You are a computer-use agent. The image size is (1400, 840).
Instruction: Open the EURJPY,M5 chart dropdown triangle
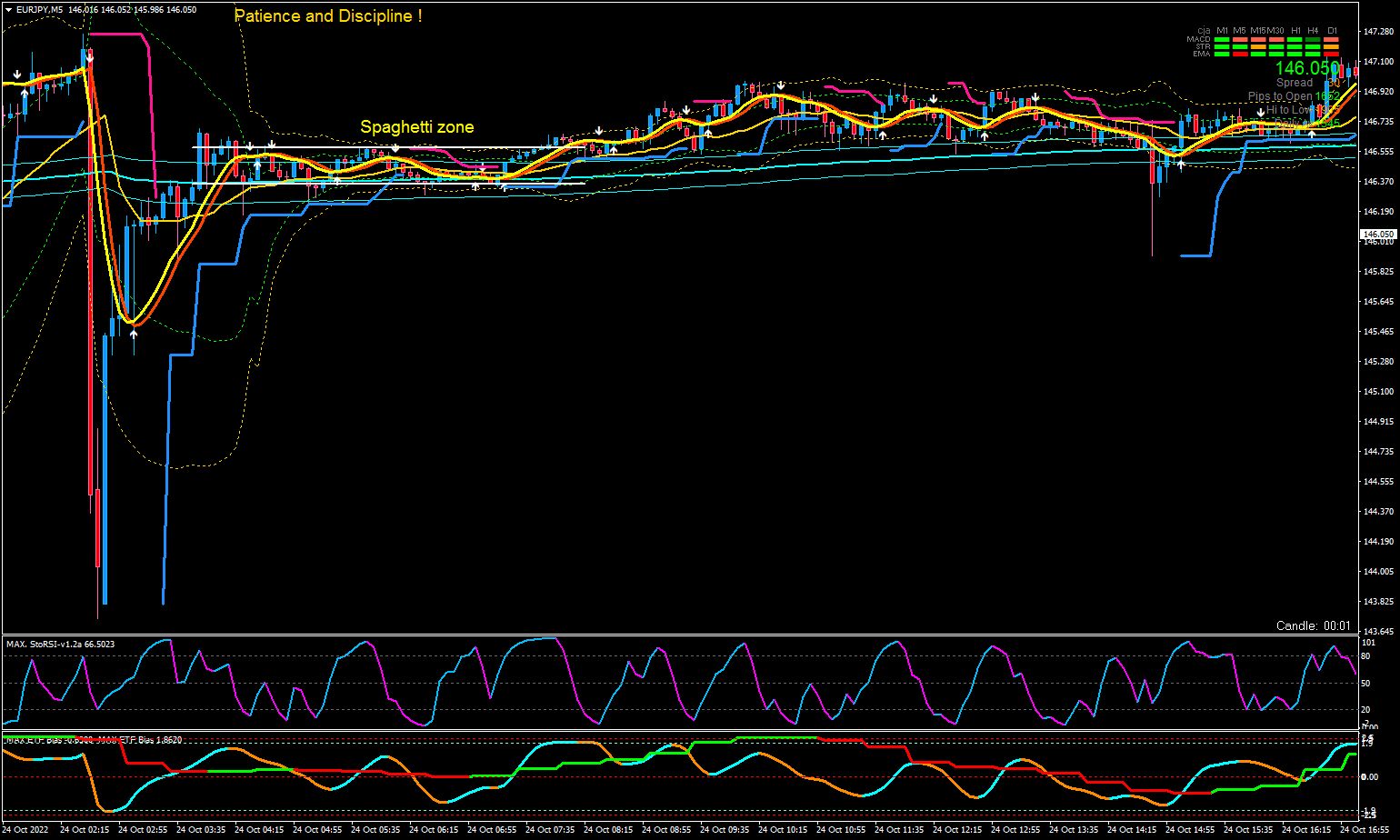click(x=8, y=9)
